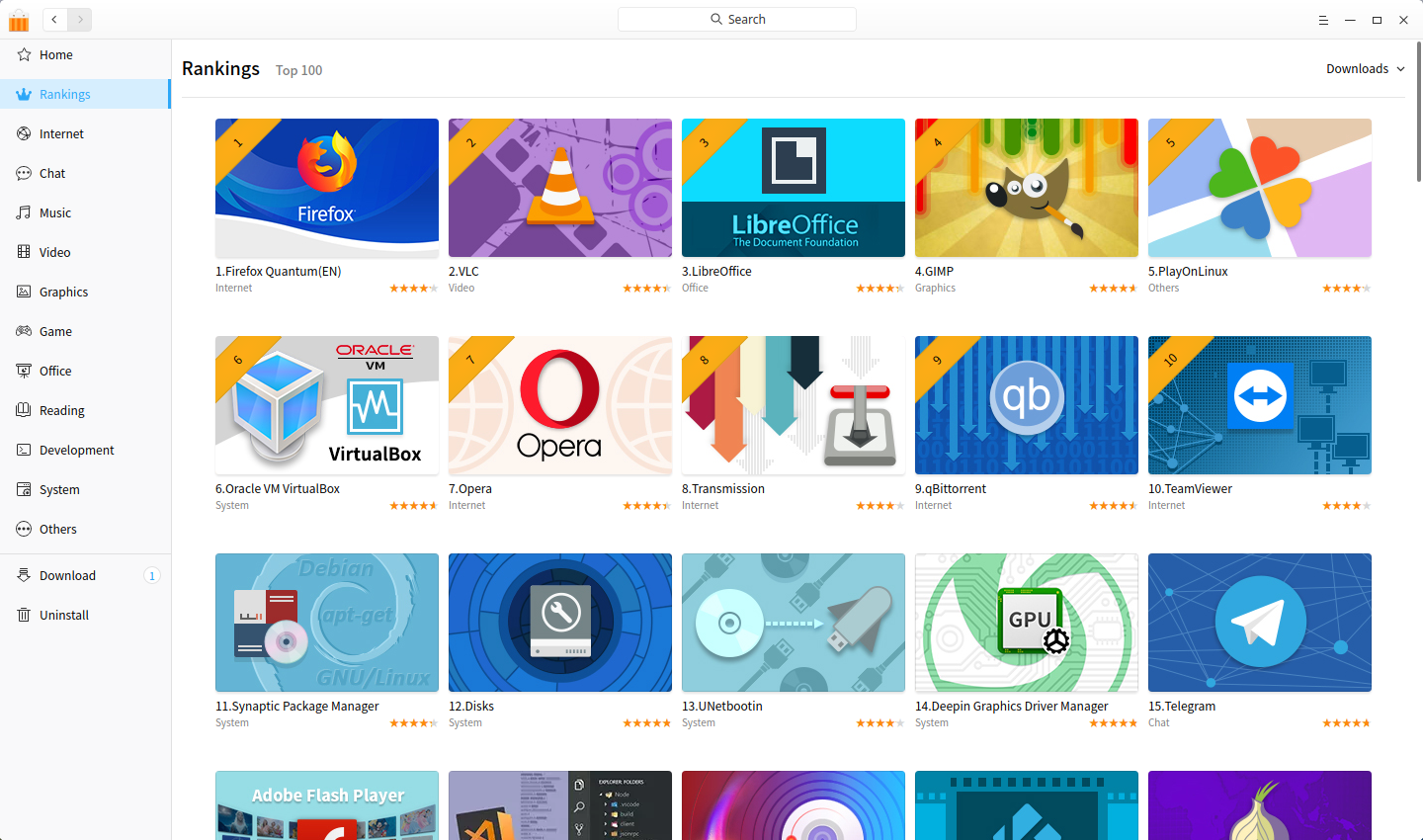
Task: Go forward with the right arrow button
Action: coord(80,19)
